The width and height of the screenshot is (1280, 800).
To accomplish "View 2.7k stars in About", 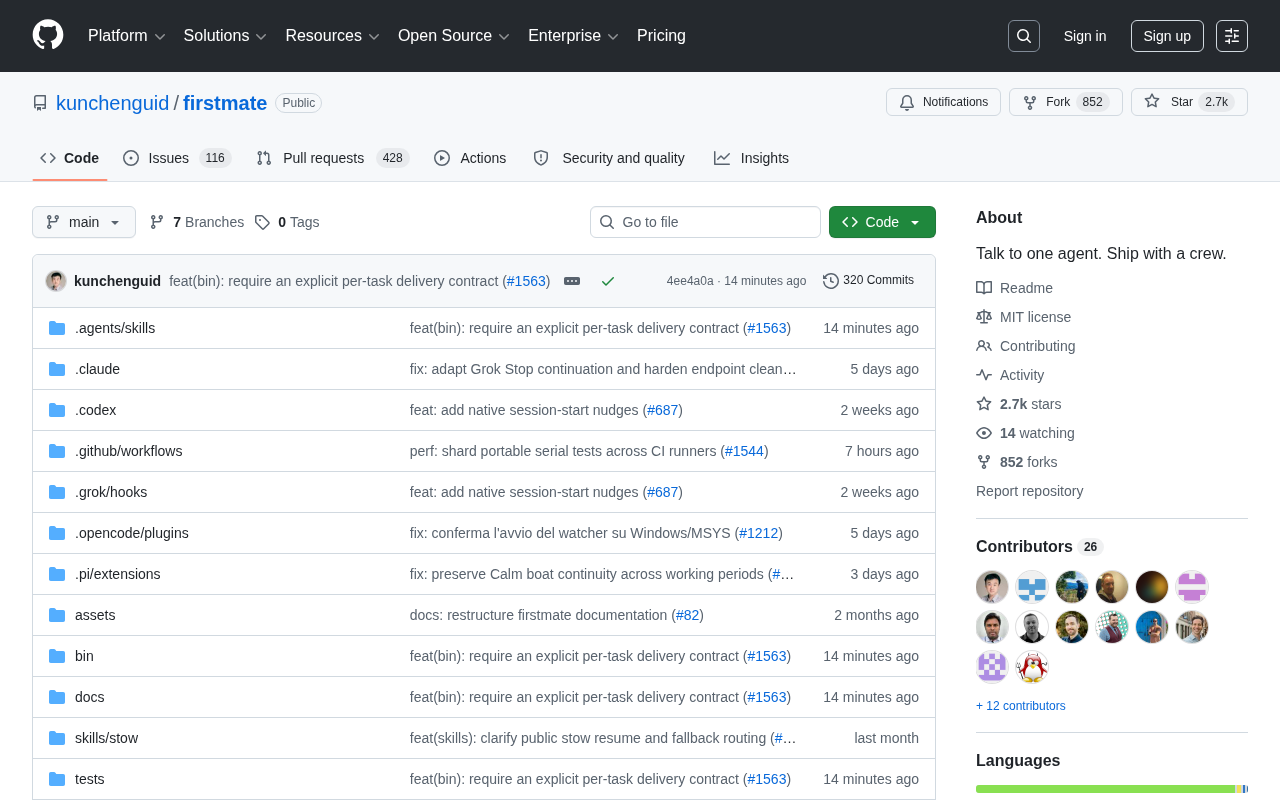I will (x=1019, y=404).
